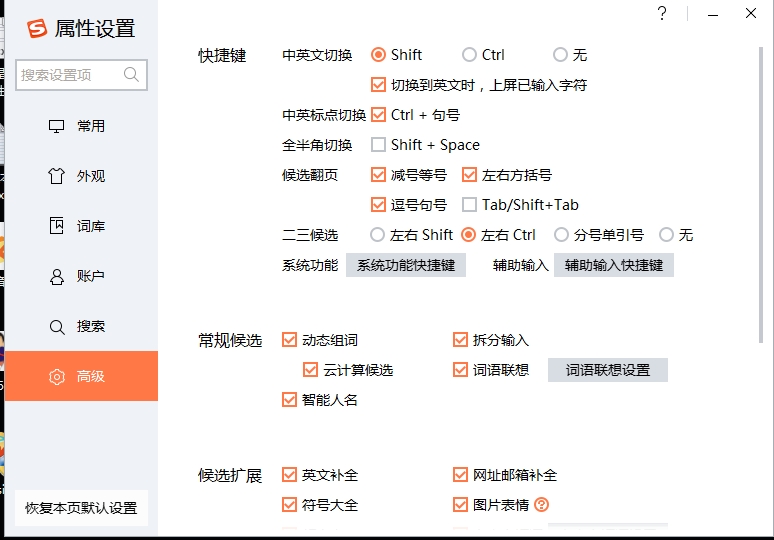Screen dimensions: 774x540
Task: Click the shirt icon beside 外观
Action: click(x=57, y=176)
